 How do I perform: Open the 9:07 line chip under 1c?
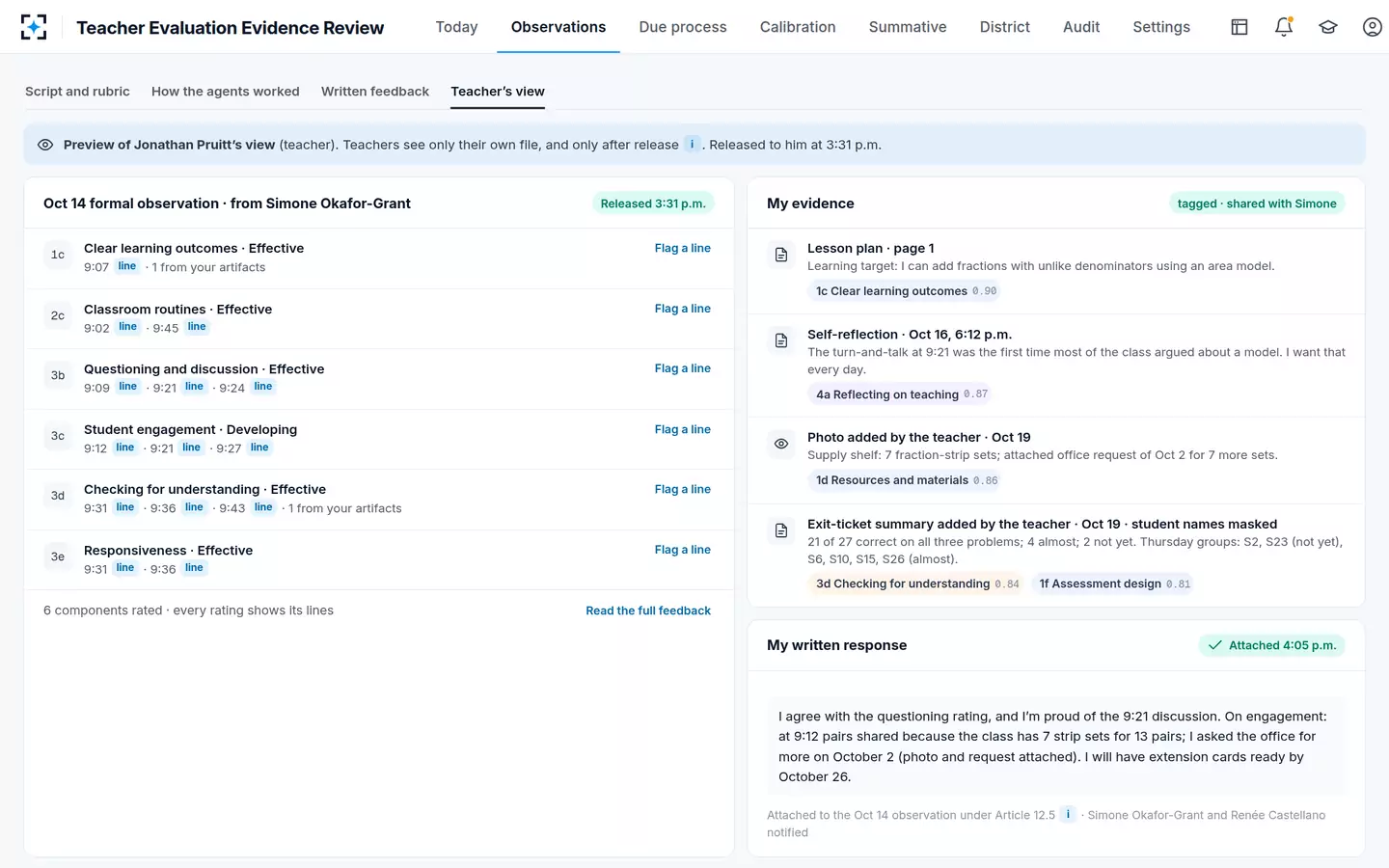click(127, 266)
